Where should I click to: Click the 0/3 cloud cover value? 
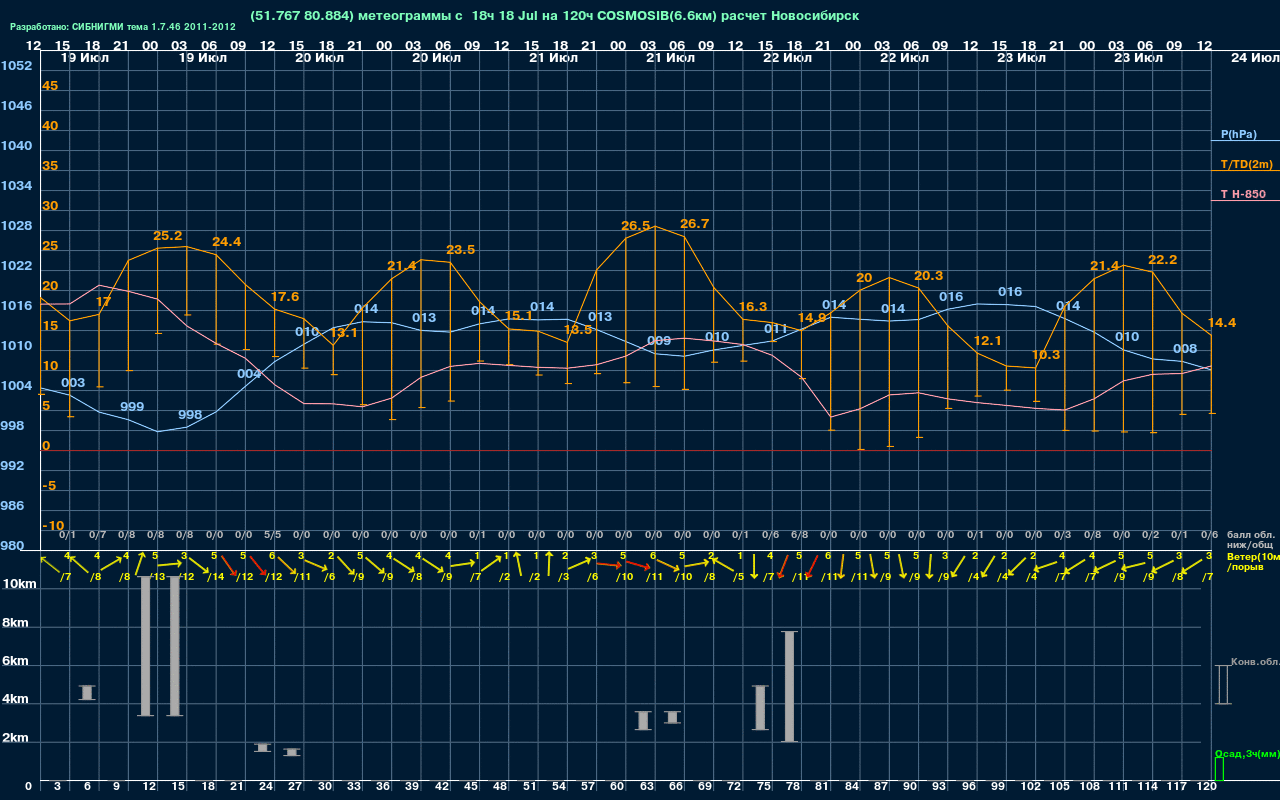click(x=1062, y=535)
